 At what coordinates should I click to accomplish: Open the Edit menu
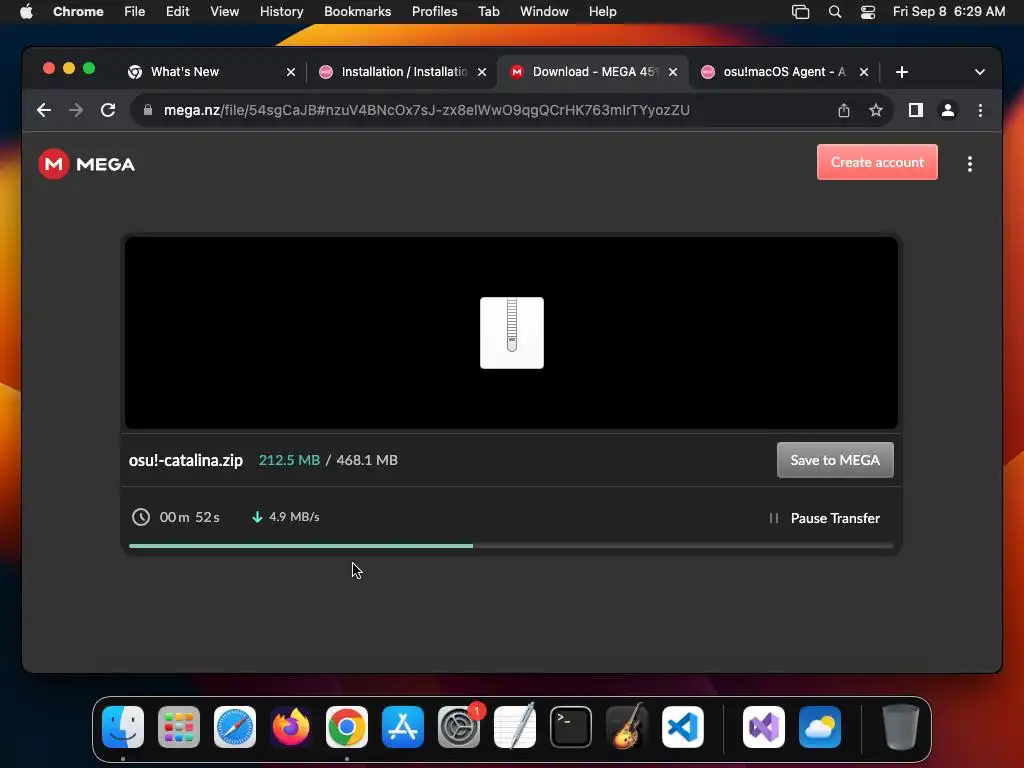[x=178, y=12]
